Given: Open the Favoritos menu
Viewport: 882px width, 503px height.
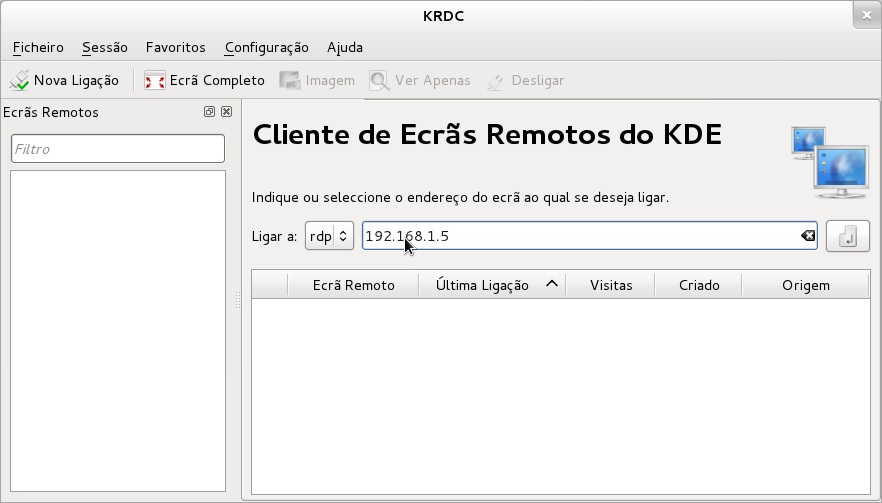Looking at the screenshot, I should pos(175,47).
